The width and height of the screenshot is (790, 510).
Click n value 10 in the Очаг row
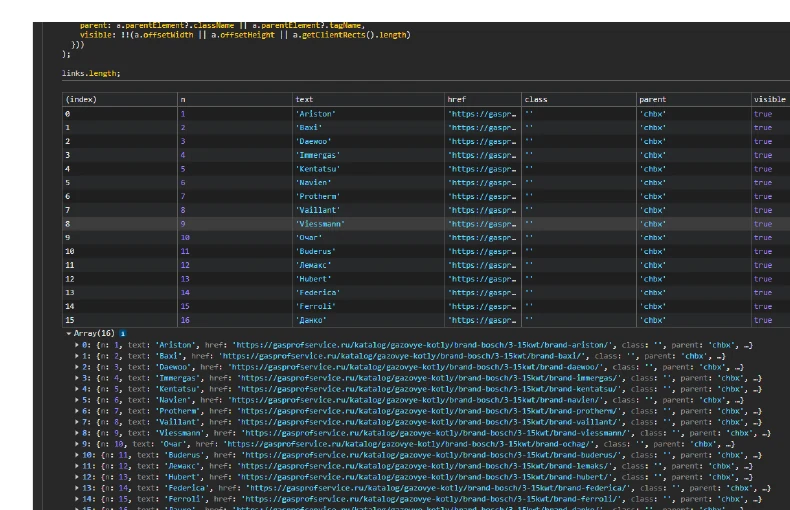click(235, 237)
